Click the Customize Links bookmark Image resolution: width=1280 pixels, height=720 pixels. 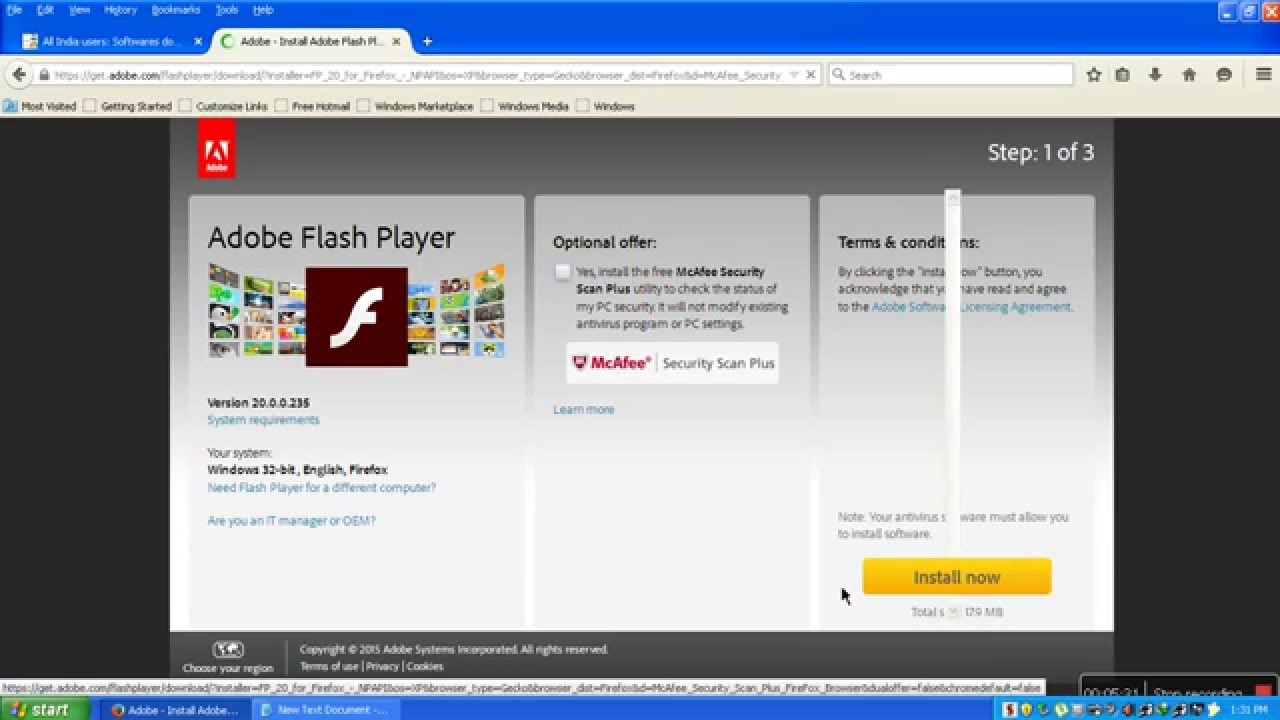click(x=223, y=106)
